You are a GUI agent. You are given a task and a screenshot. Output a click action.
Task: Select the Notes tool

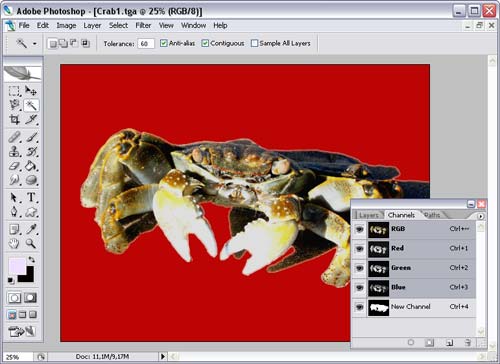(x=14, y=229)
